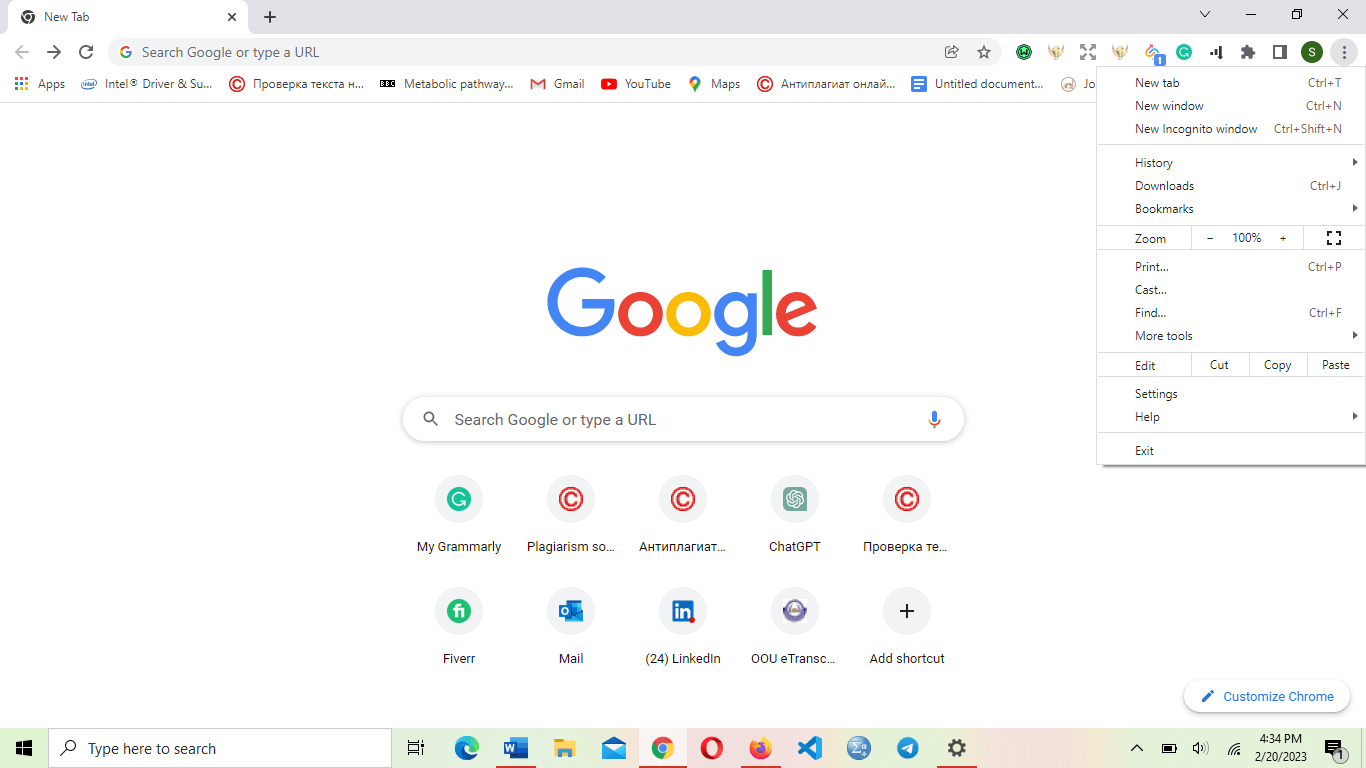The height and width of the screenshot is (768, 1366).
Task: Open the (24) LinkedIn shortcut tile
Action: [x=683, y=628]
